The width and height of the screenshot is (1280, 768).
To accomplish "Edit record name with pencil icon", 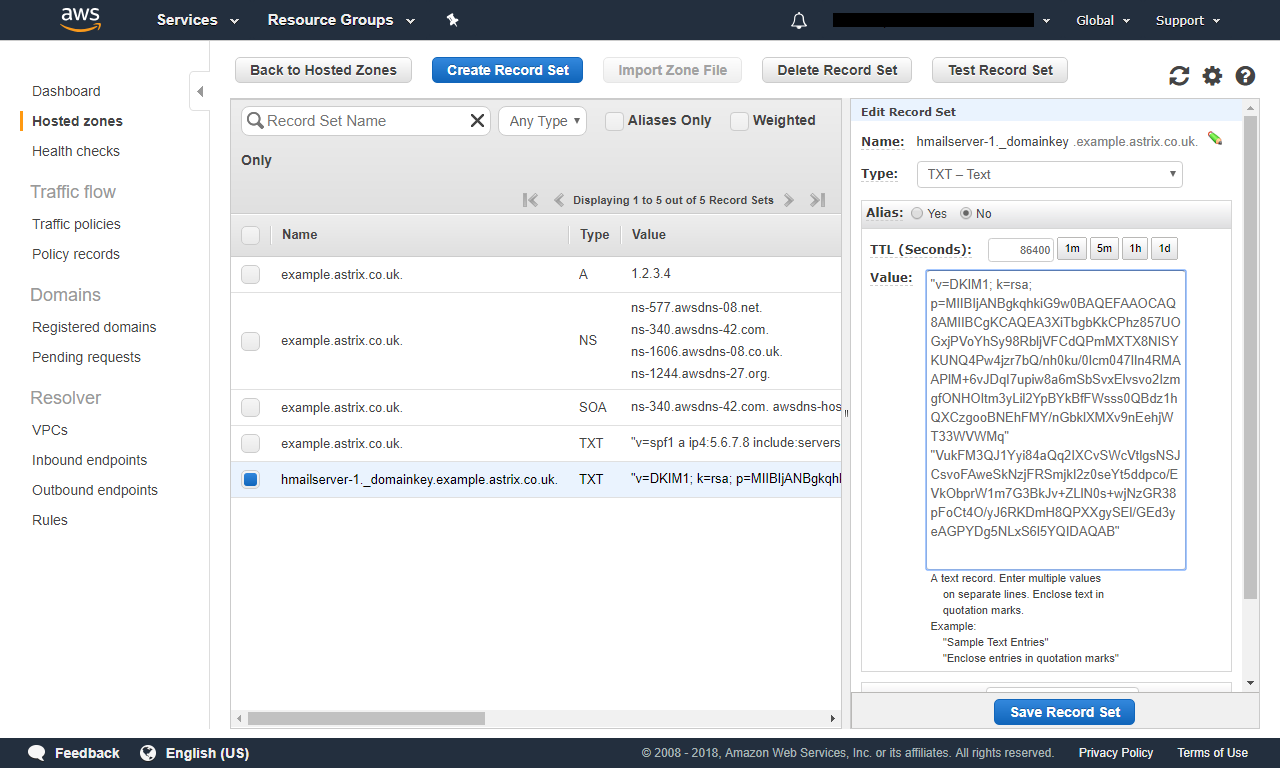I will [x=1214, y=139].
